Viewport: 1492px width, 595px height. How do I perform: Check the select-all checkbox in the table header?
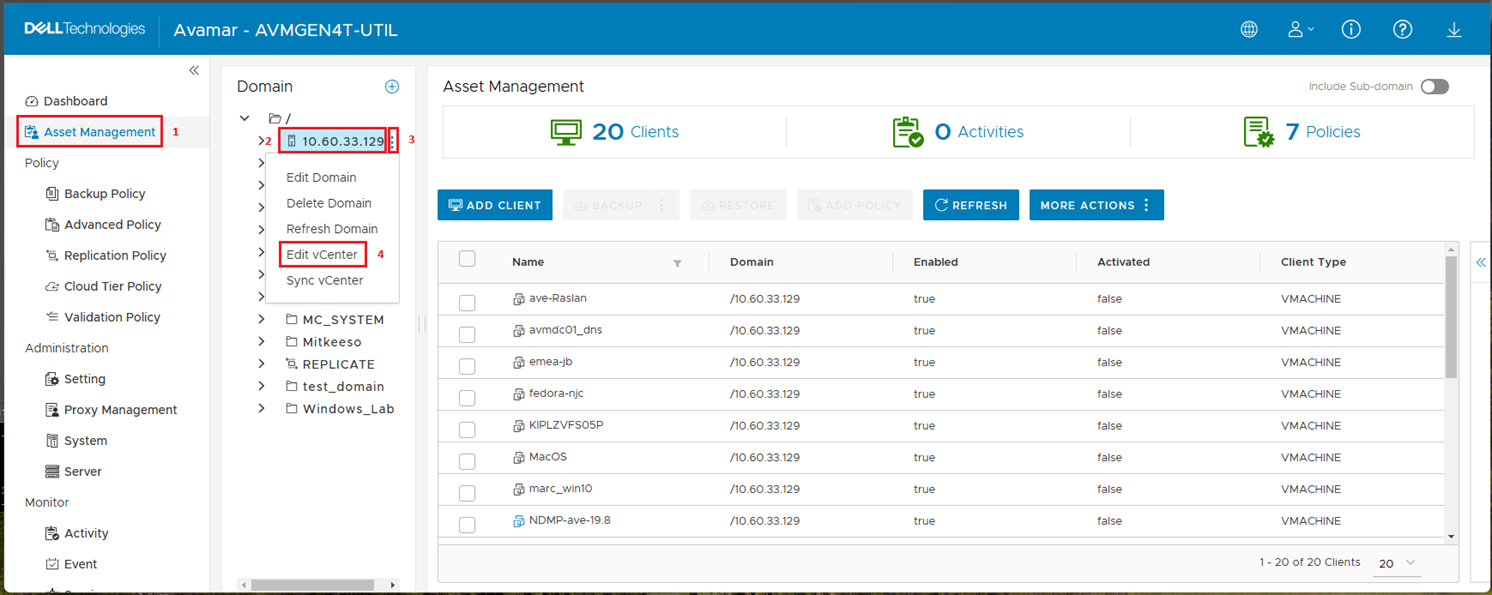[x=467, y=258]
